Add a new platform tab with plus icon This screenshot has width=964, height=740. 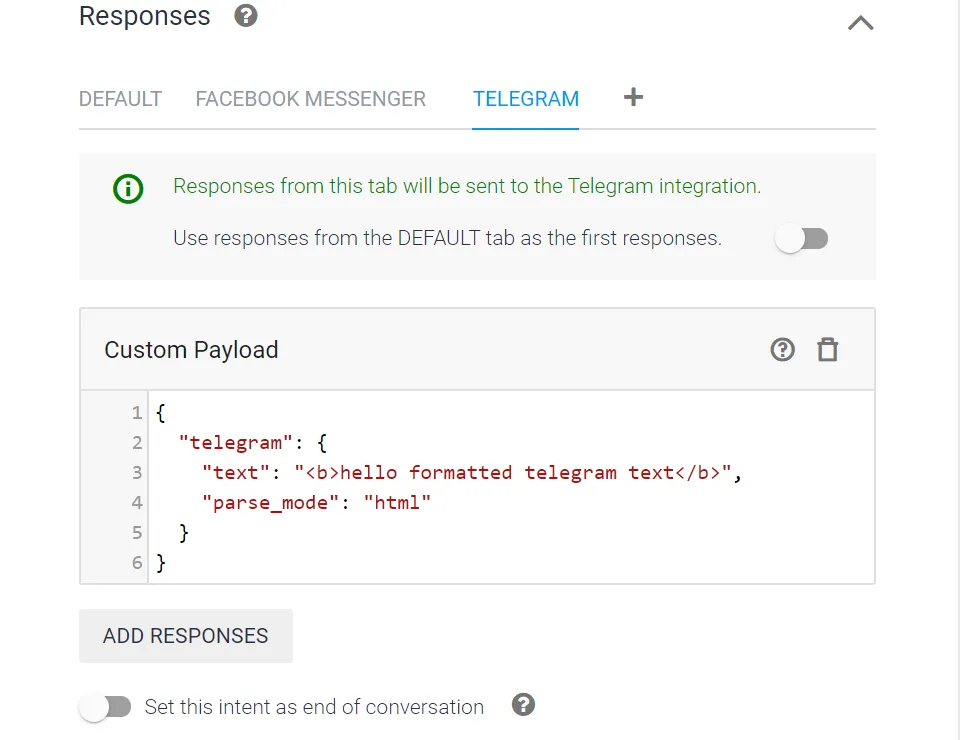[633, 97]
